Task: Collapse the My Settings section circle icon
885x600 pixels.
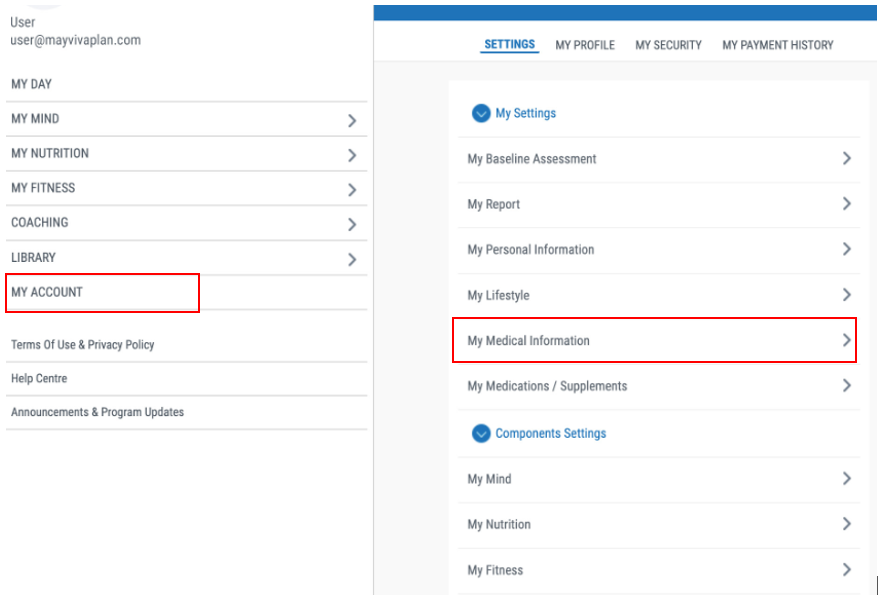Action: click(x=481, y=114)
